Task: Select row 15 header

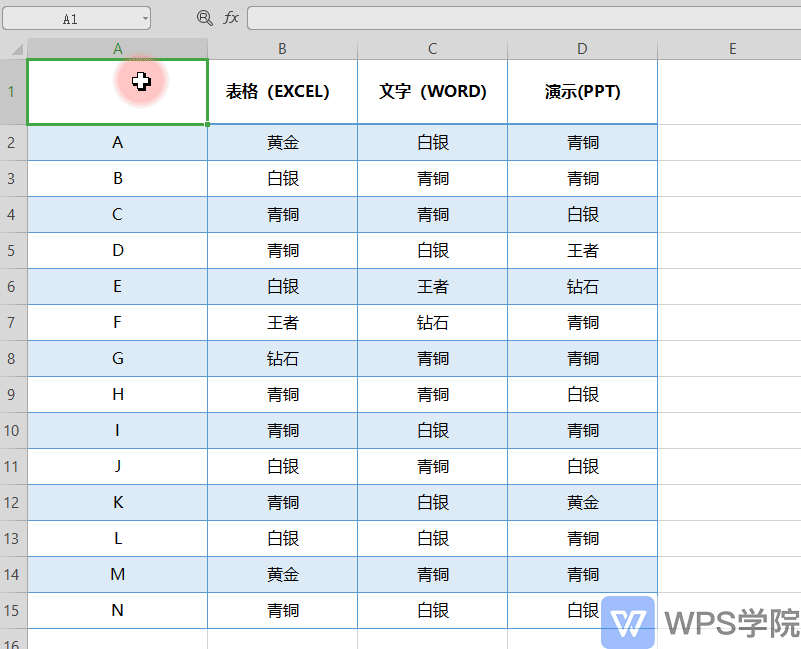Action: point(13,610)
